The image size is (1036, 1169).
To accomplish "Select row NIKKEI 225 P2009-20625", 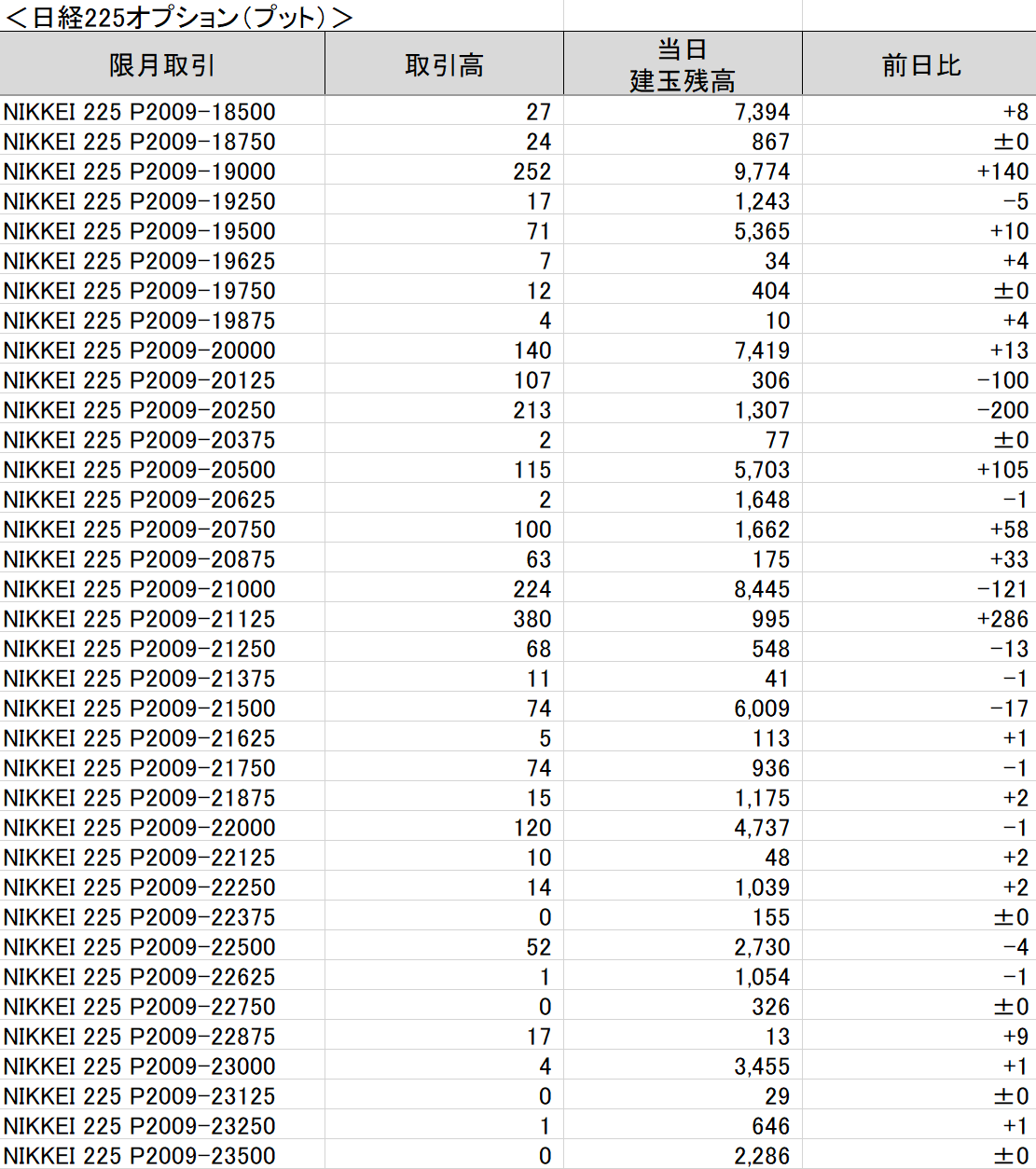I will (x=518, y=499).
